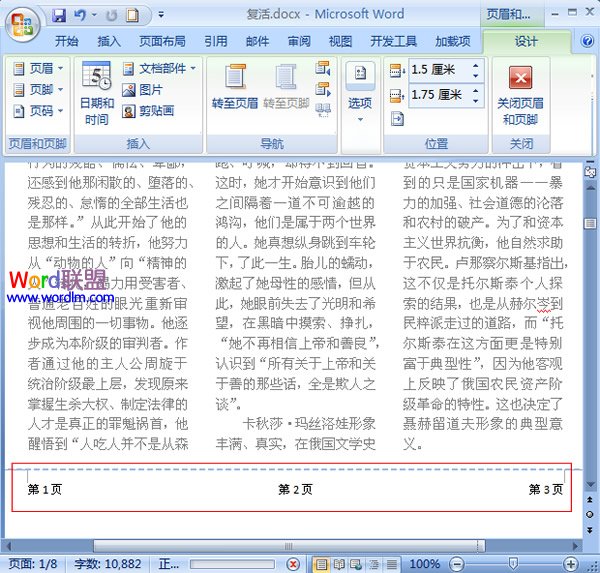600x573 pixels.
Task: Click the 页面: 1/8 status indicator
Action: click(x=33, y=564)
